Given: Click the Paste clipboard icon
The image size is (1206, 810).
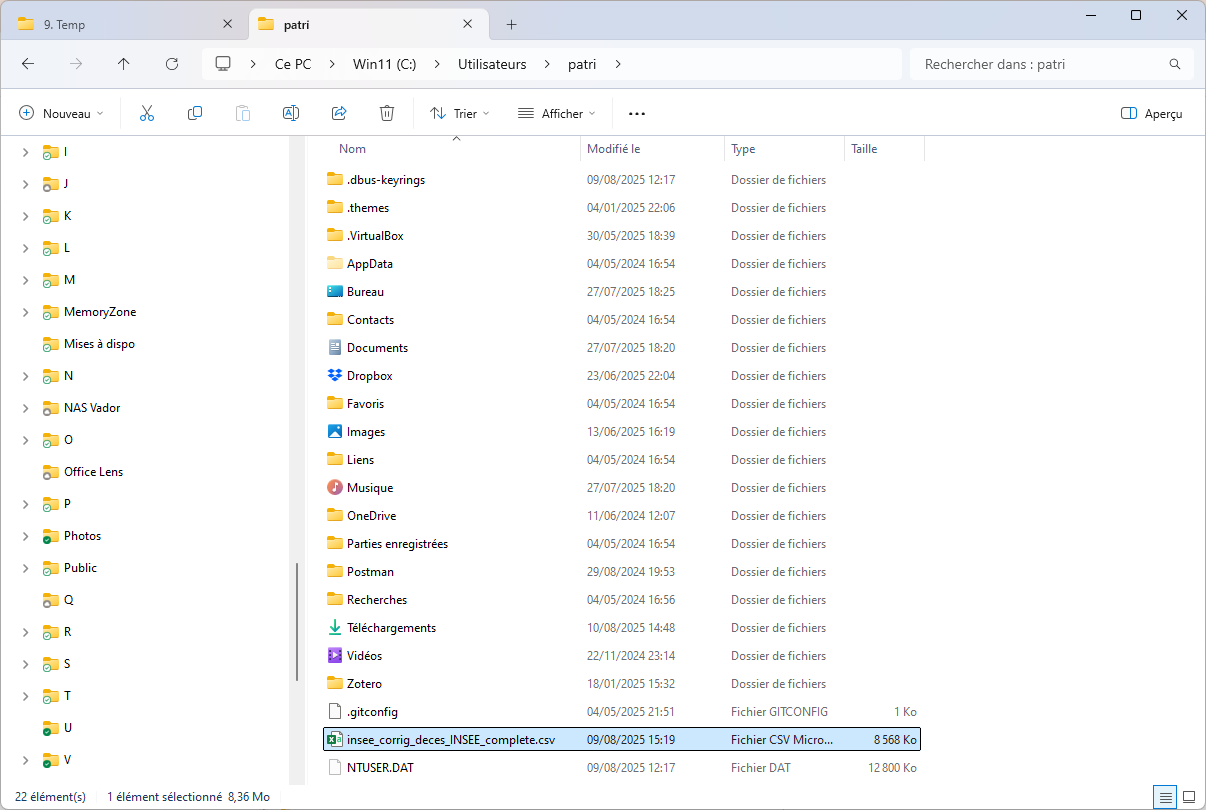Looking at the screenshot, I should coord(243,113).
